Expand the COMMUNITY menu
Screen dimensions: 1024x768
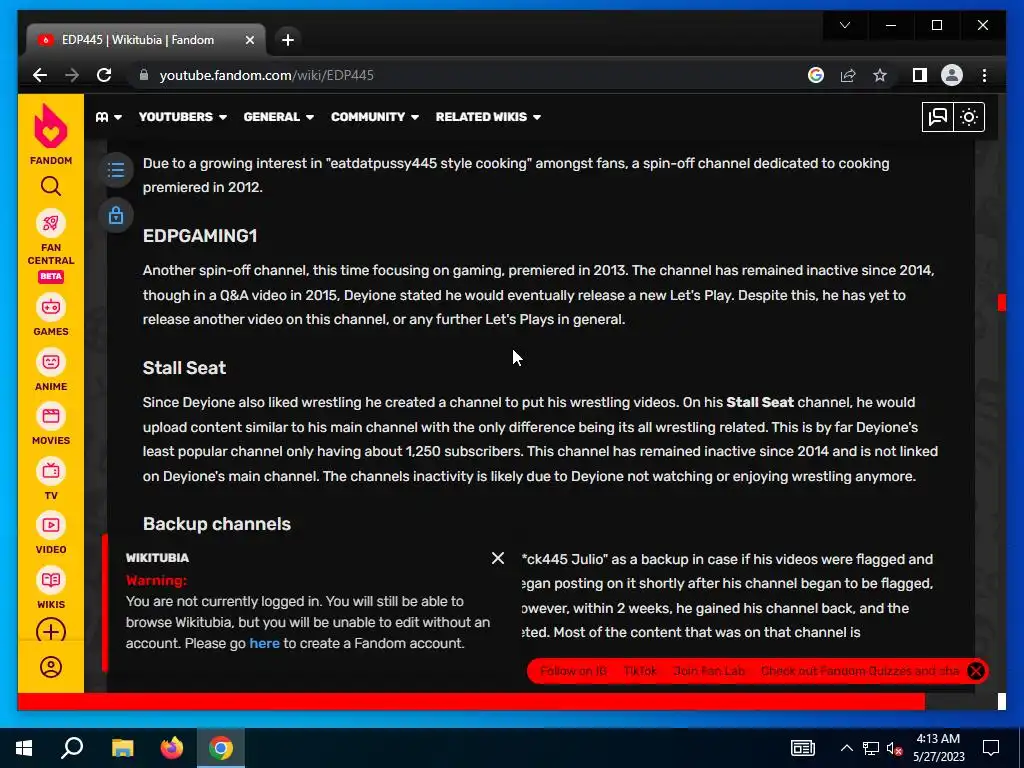(x=375, y=117)
